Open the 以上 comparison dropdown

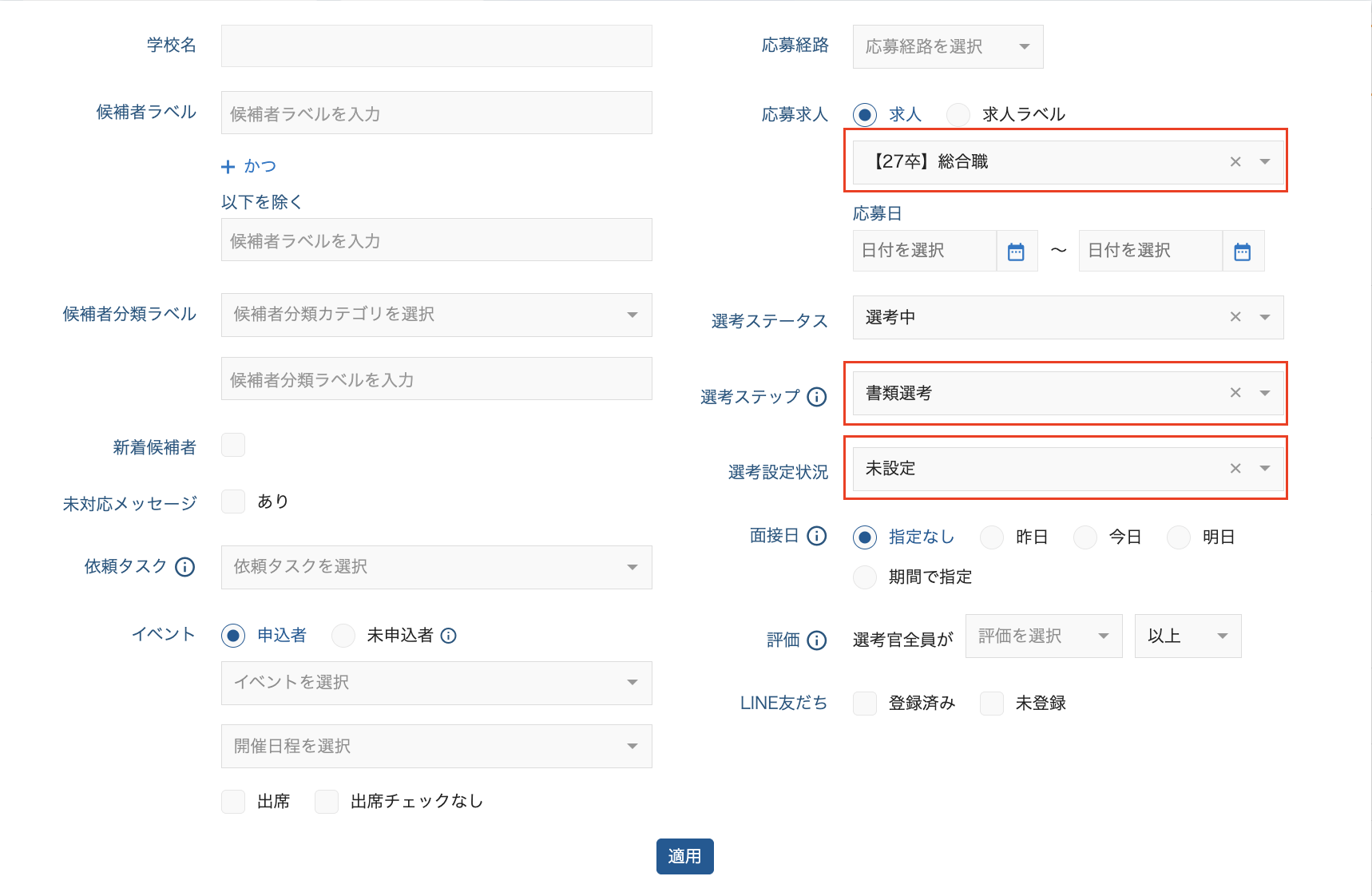(1187, 636)
